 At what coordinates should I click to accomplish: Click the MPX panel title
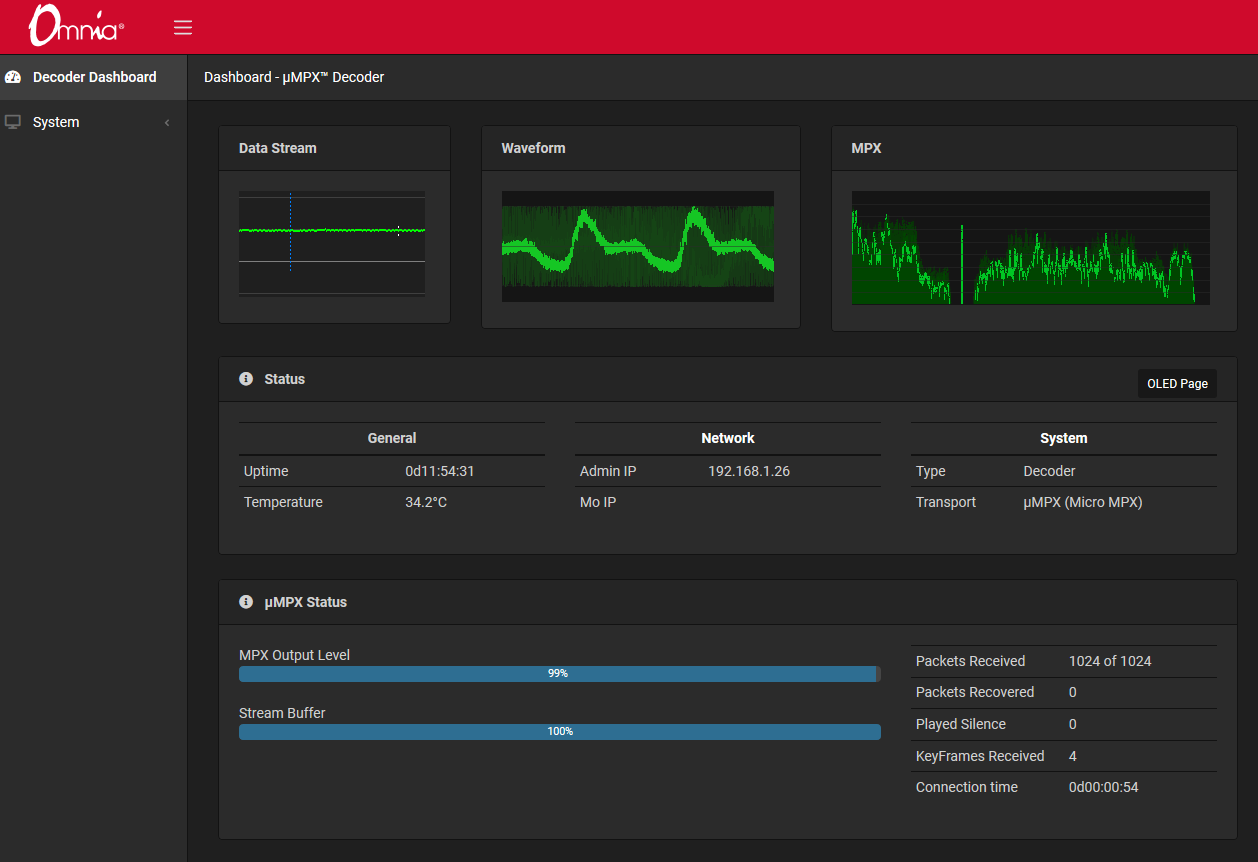click(866, 148)
